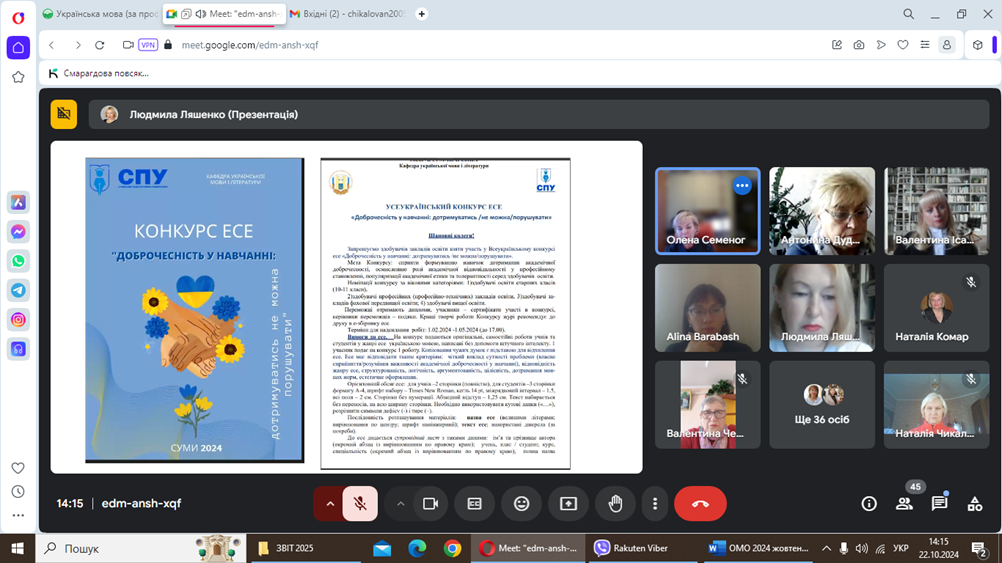Turn on the camera in Meet
Viewport: 1002px width, 563px height.
point(430,504)
